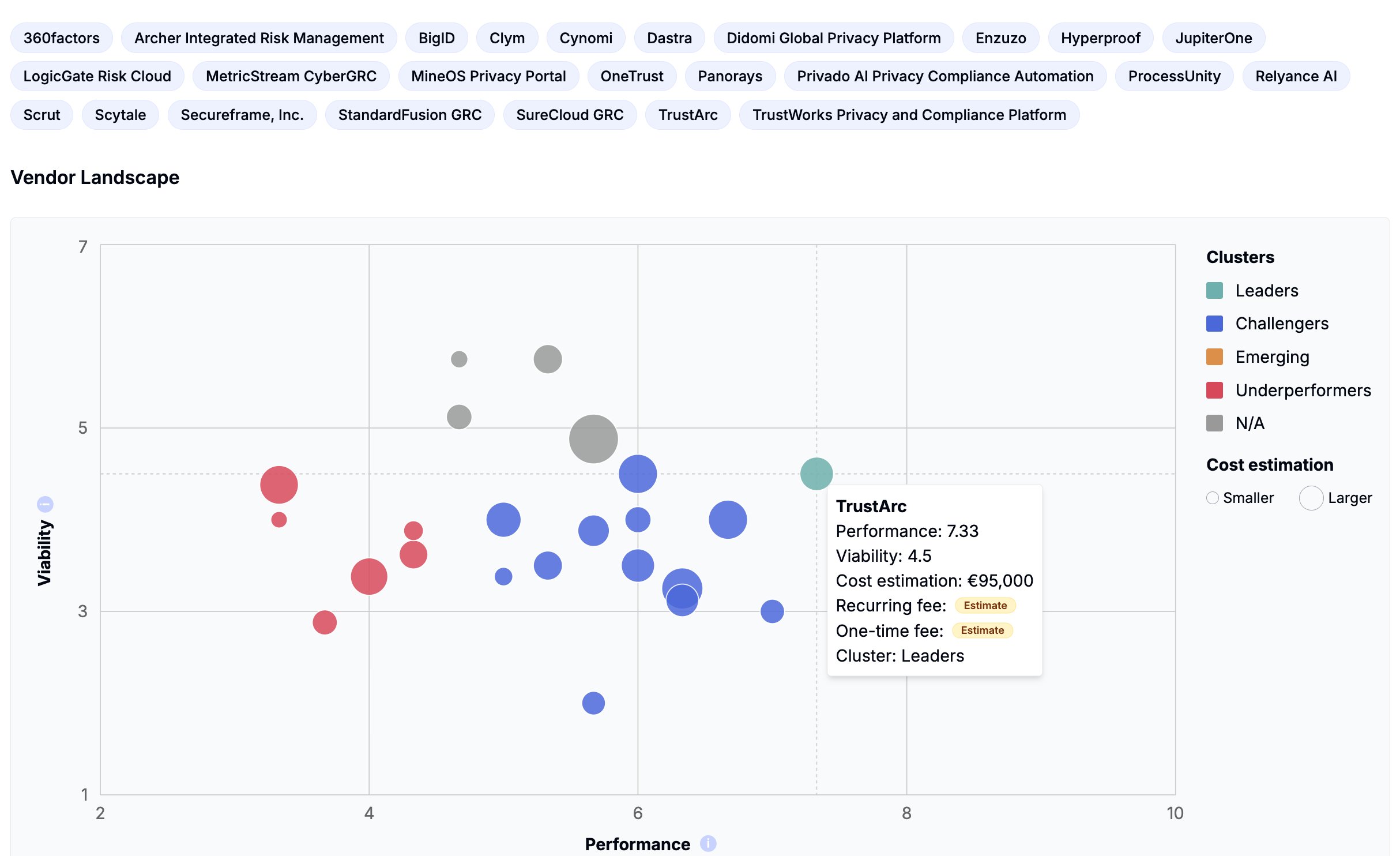Click the MetricStream CyberGRC chip
This screenshot has height=856, width=1400.
point(291,76)
